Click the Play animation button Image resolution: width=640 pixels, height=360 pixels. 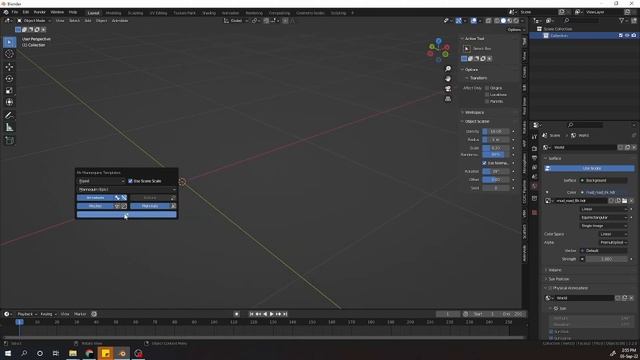coord(271,314)
